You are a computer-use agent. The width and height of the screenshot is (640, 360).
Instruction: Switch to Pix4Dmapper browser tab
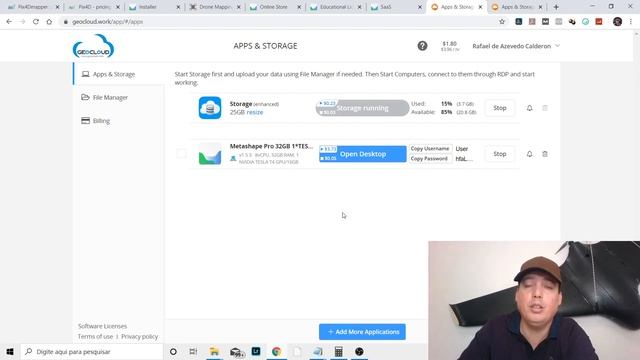pos(32,7)
